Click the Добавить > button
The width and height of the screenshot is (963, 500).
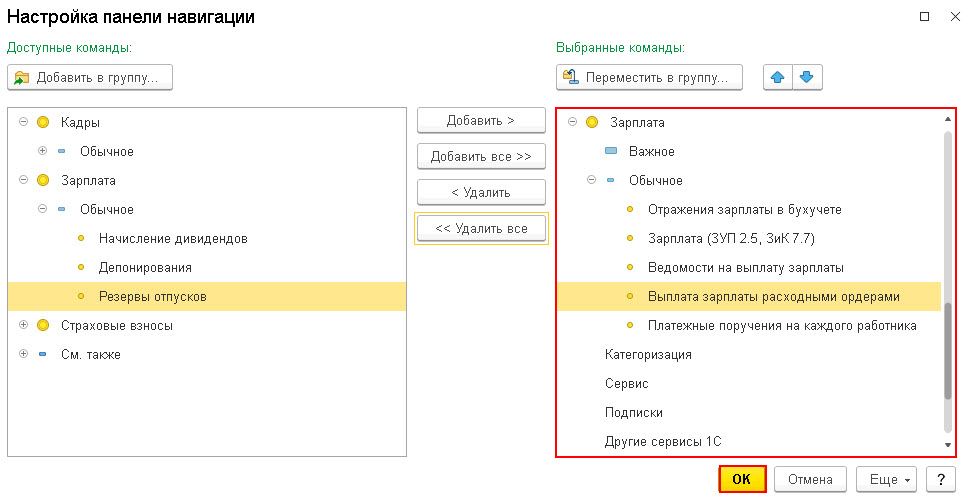click(481, 120)
